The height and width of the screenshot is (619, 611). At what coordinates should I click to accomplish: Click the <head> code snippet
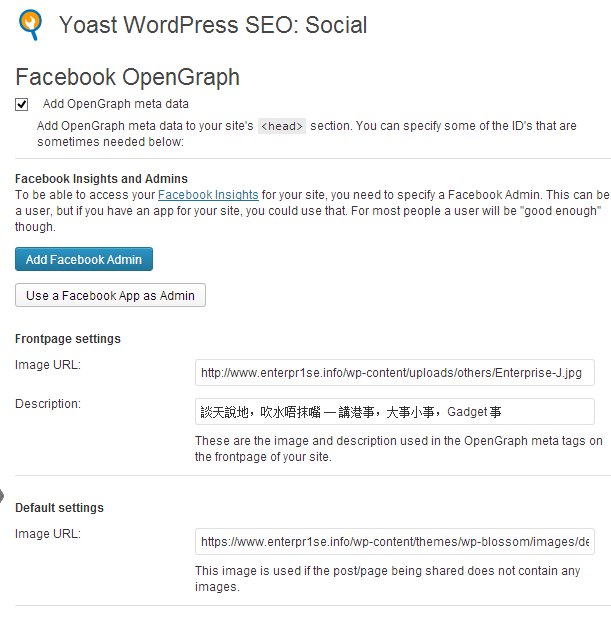282,126
